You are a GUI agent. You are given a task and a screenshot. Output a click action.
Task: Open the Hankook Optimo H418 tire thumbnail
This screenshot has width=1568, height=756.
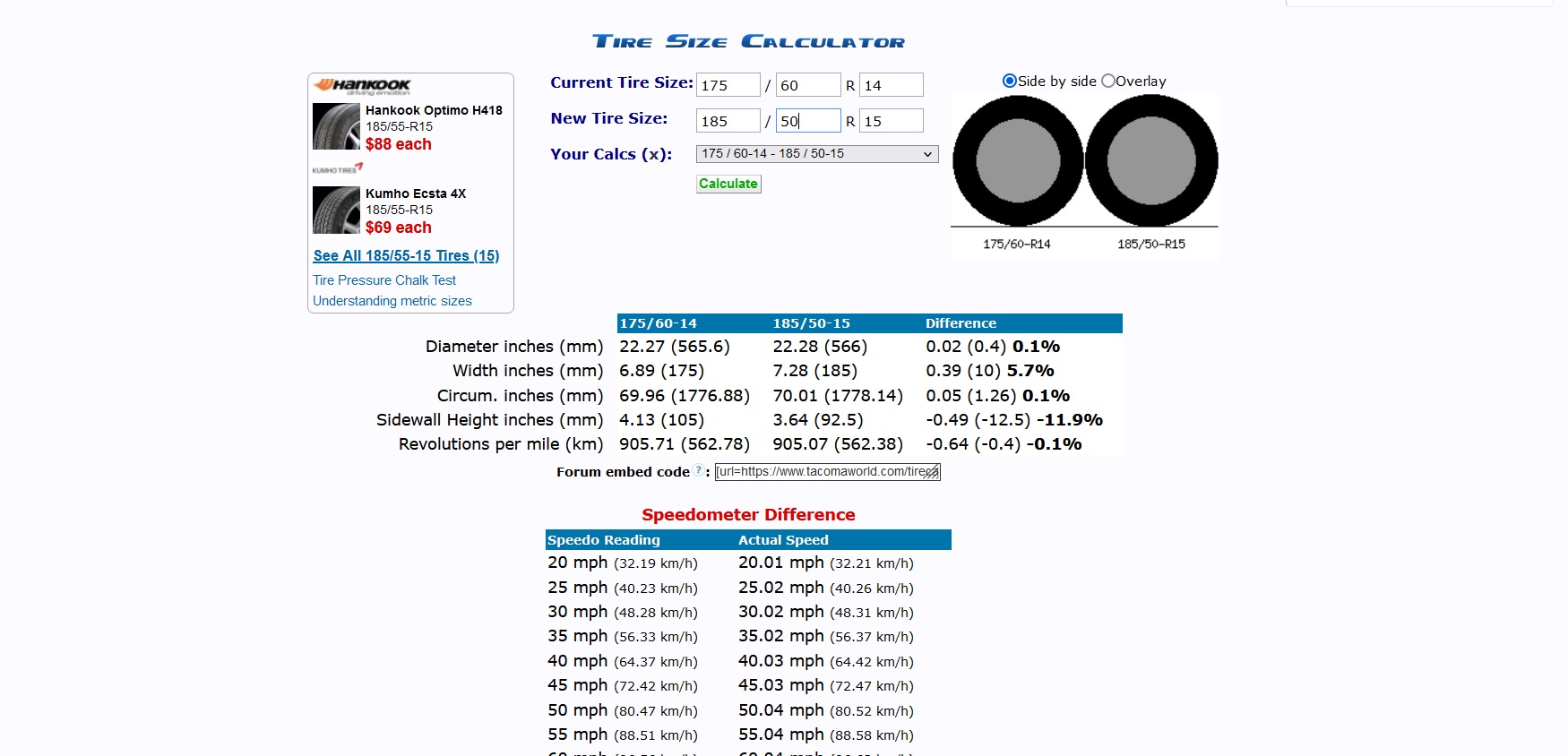click(336, 126)
